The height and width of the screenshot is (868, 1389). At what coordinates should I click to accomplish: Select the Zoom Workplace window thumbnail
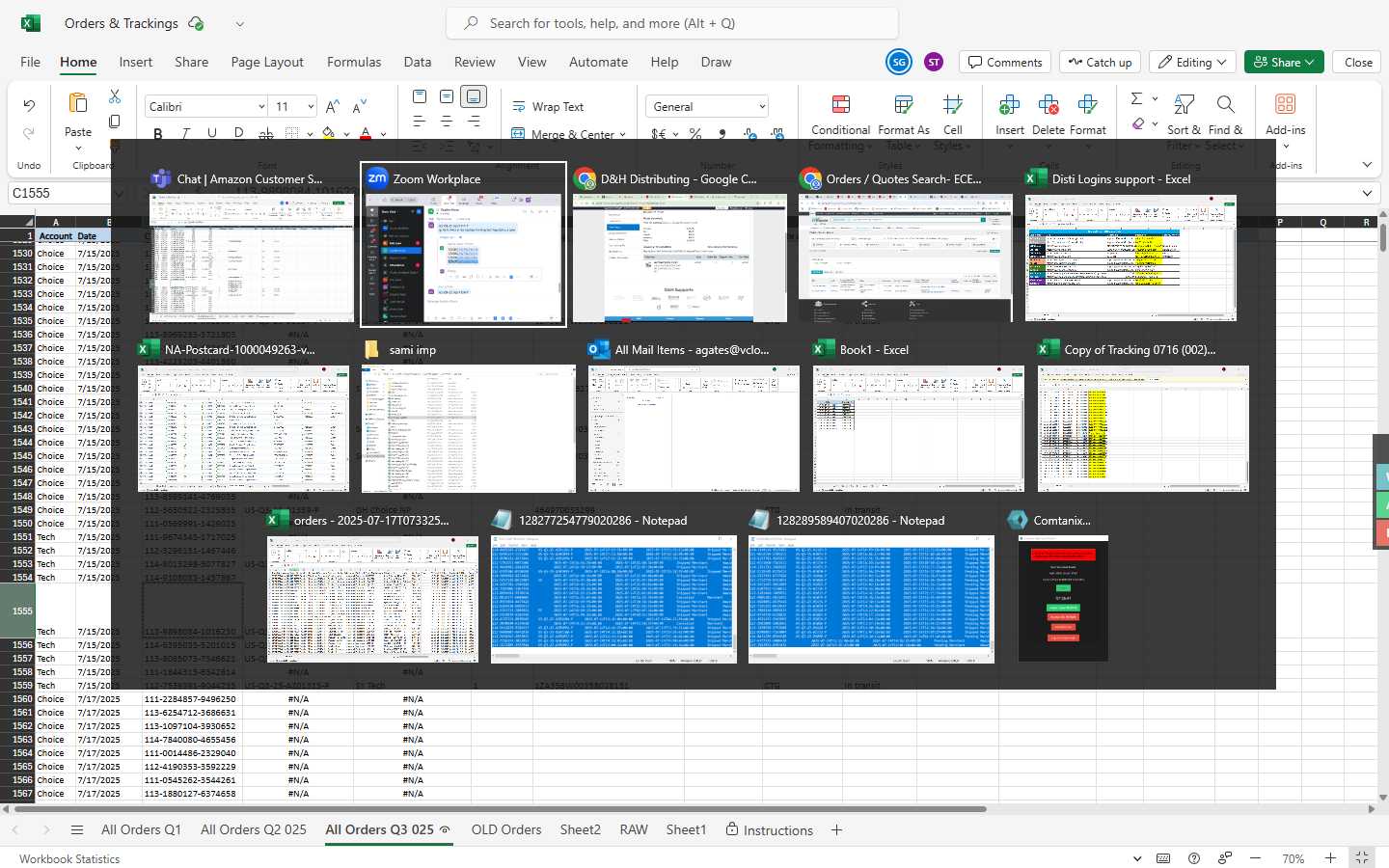point(463,244)
